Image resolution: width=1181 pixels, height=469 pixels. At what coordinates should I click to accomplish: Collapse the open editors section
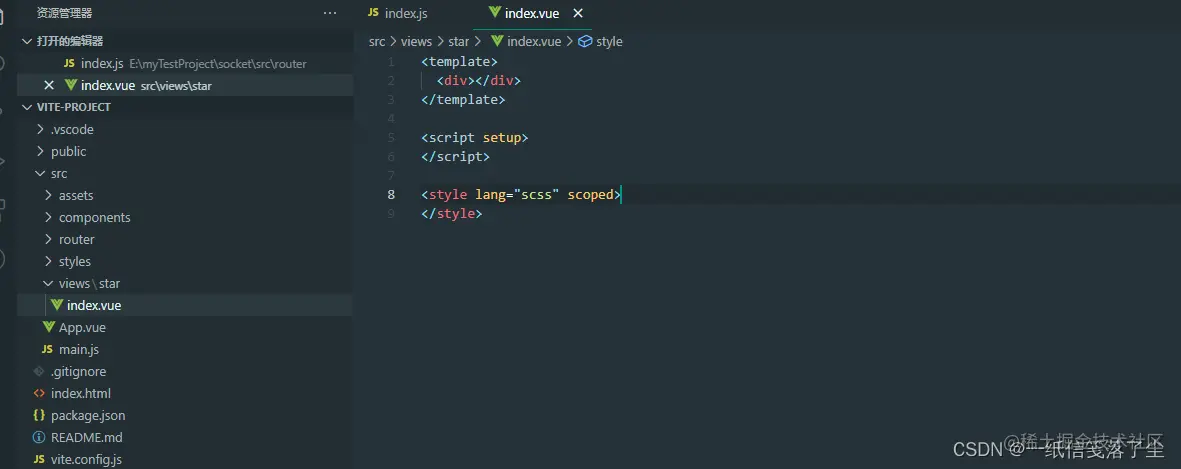tap(27, 41)
